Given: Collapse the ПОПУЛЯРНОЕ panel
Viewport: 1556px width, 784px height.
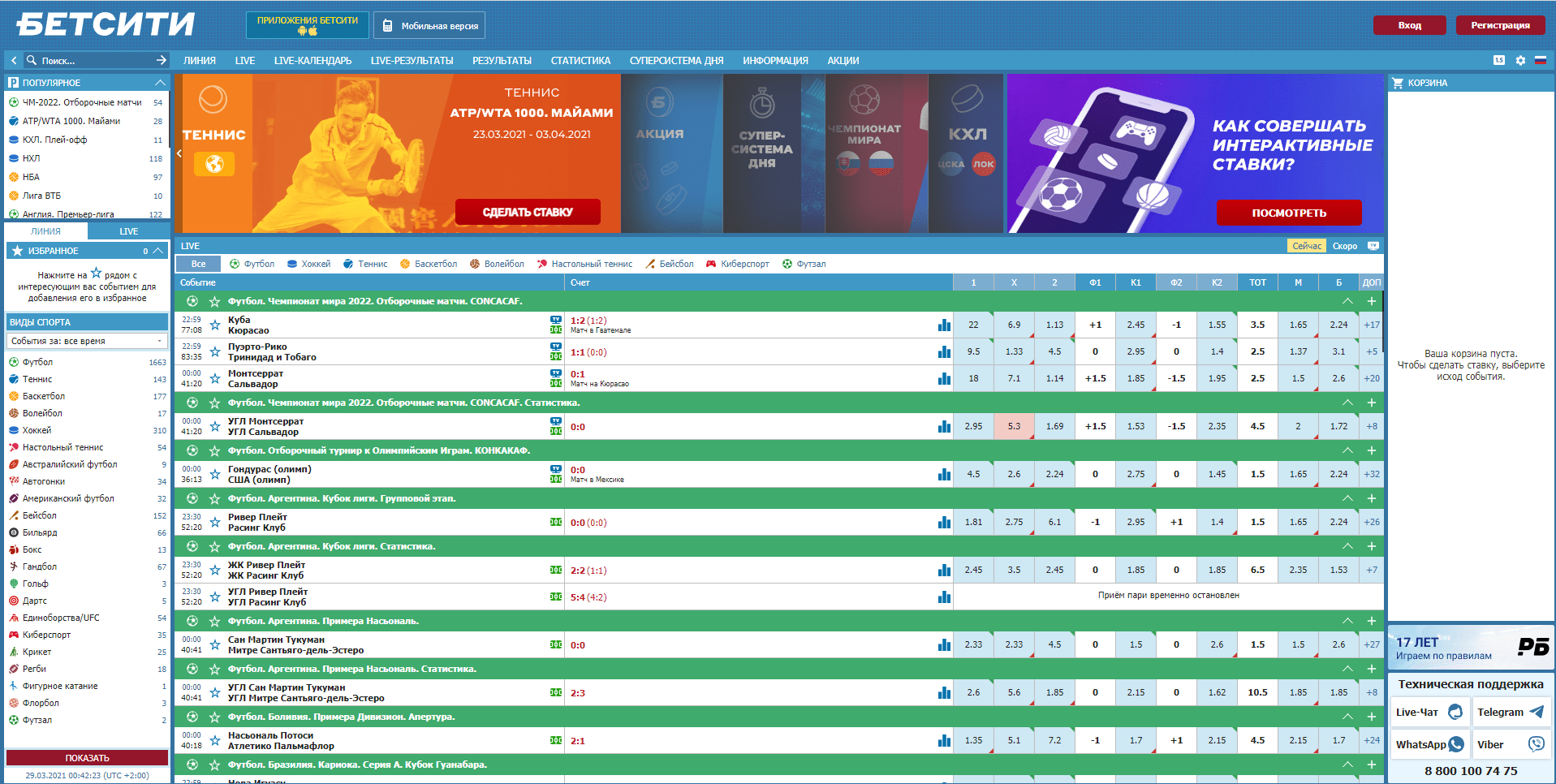Looking at the screenshot, I should [x=160, y=83].
